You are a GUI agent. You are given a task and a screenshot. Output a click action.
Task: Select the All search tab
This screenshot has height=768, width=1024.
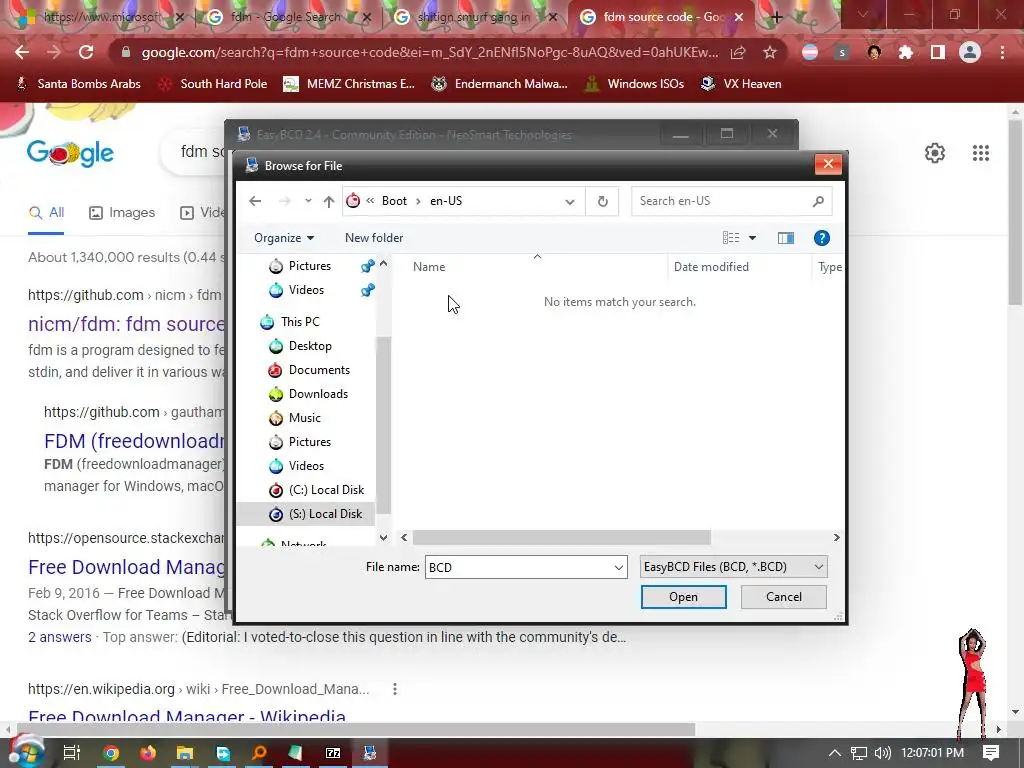[x=46, y=213]
